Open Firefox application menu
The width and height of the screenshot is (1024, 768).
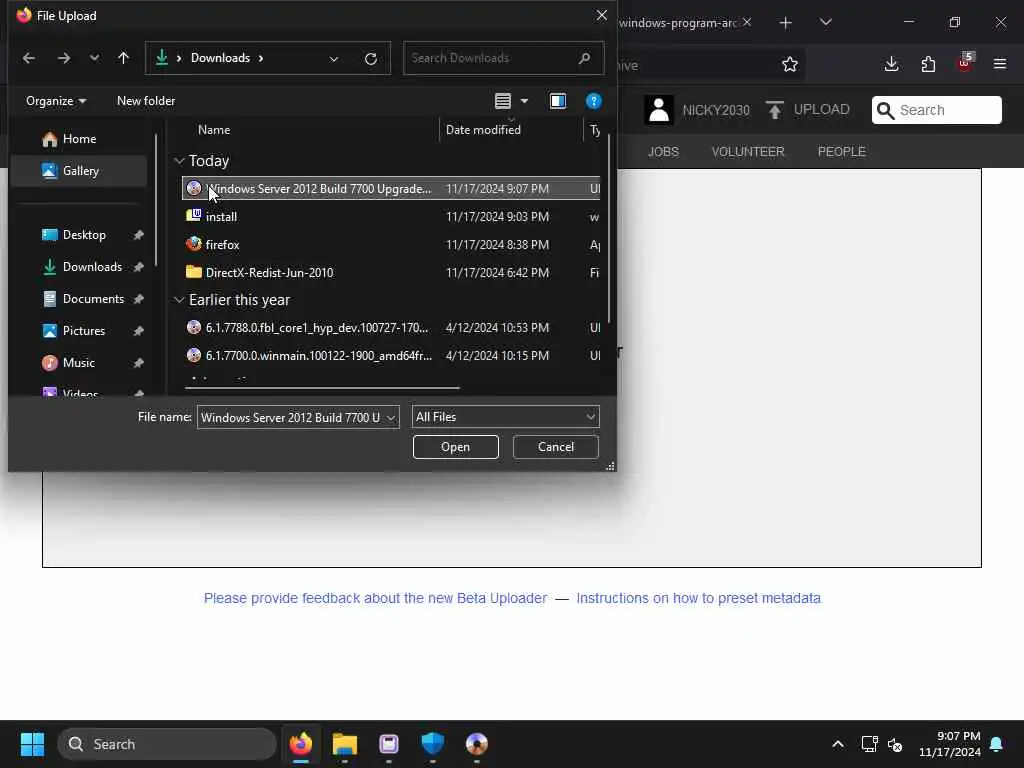(x=1000, y=64)
